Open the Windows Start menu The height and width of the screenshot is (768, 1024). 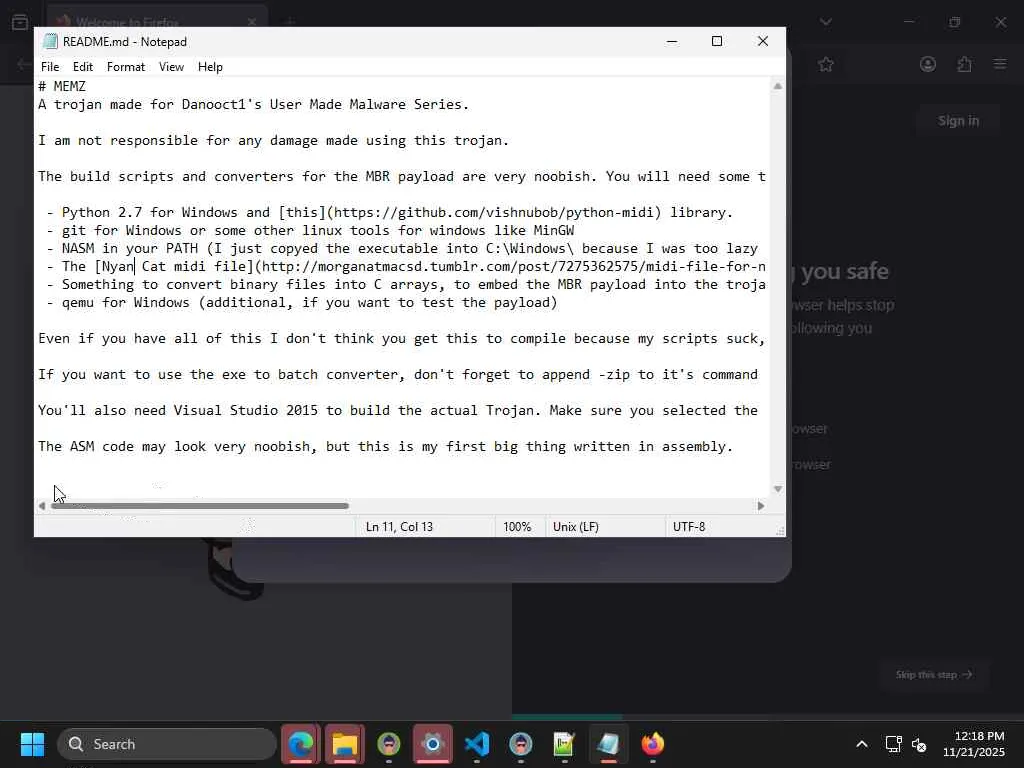(32, 744)
